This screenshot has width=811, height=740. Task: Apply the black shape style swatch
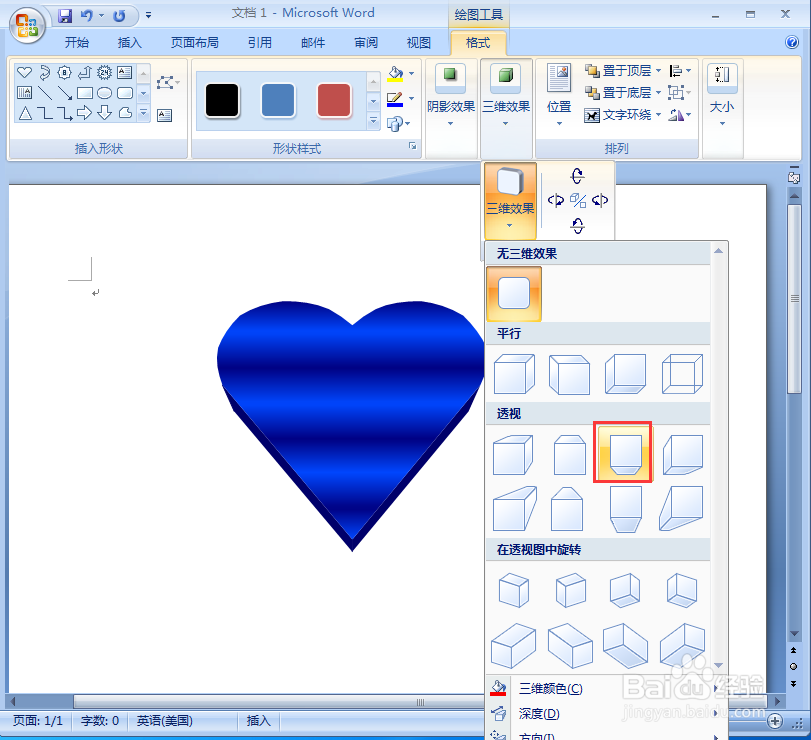[222, 100]
